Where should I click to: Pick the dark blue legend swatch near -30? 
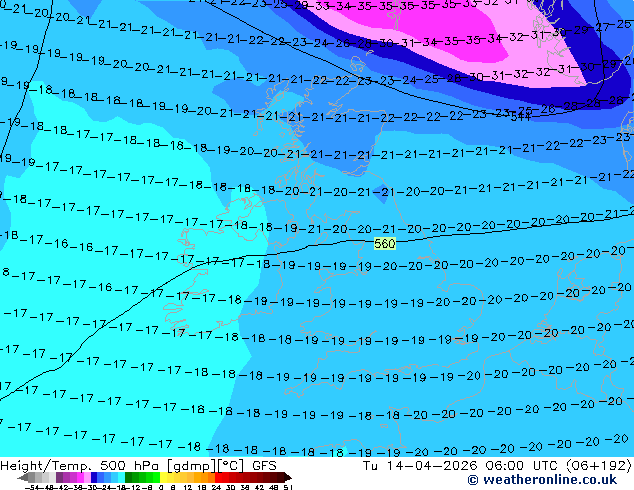pyautogui.click(x=94, y=477)
